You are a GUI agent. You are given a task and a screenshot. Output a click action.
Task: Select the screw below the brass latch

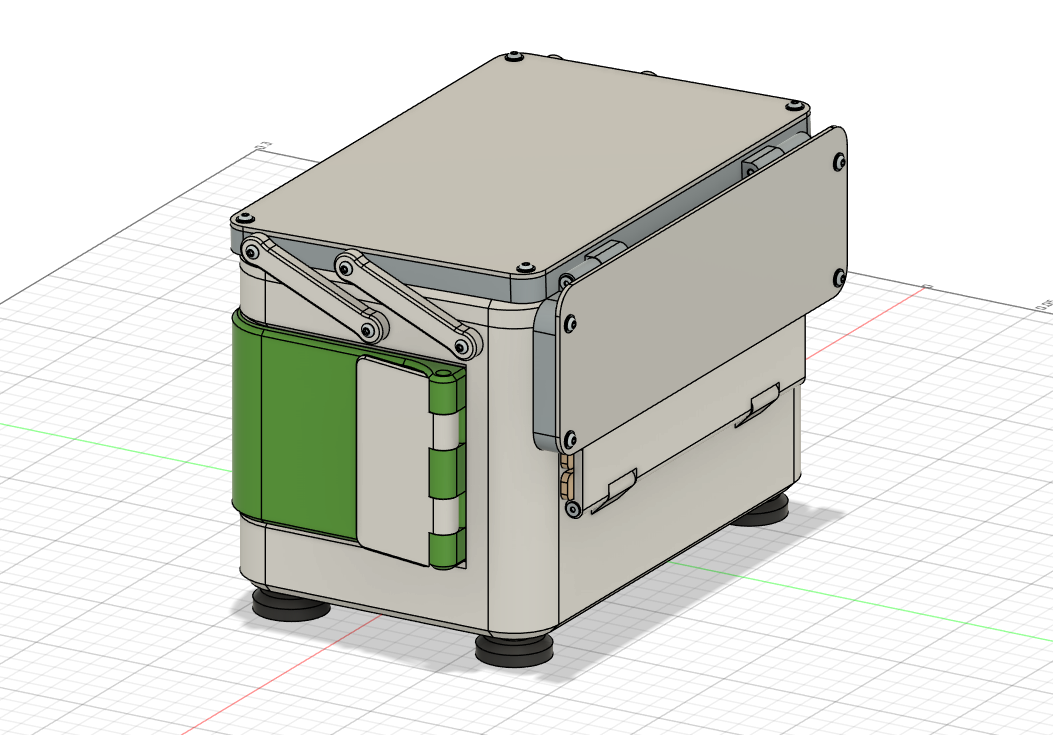(x=573, y=509)
